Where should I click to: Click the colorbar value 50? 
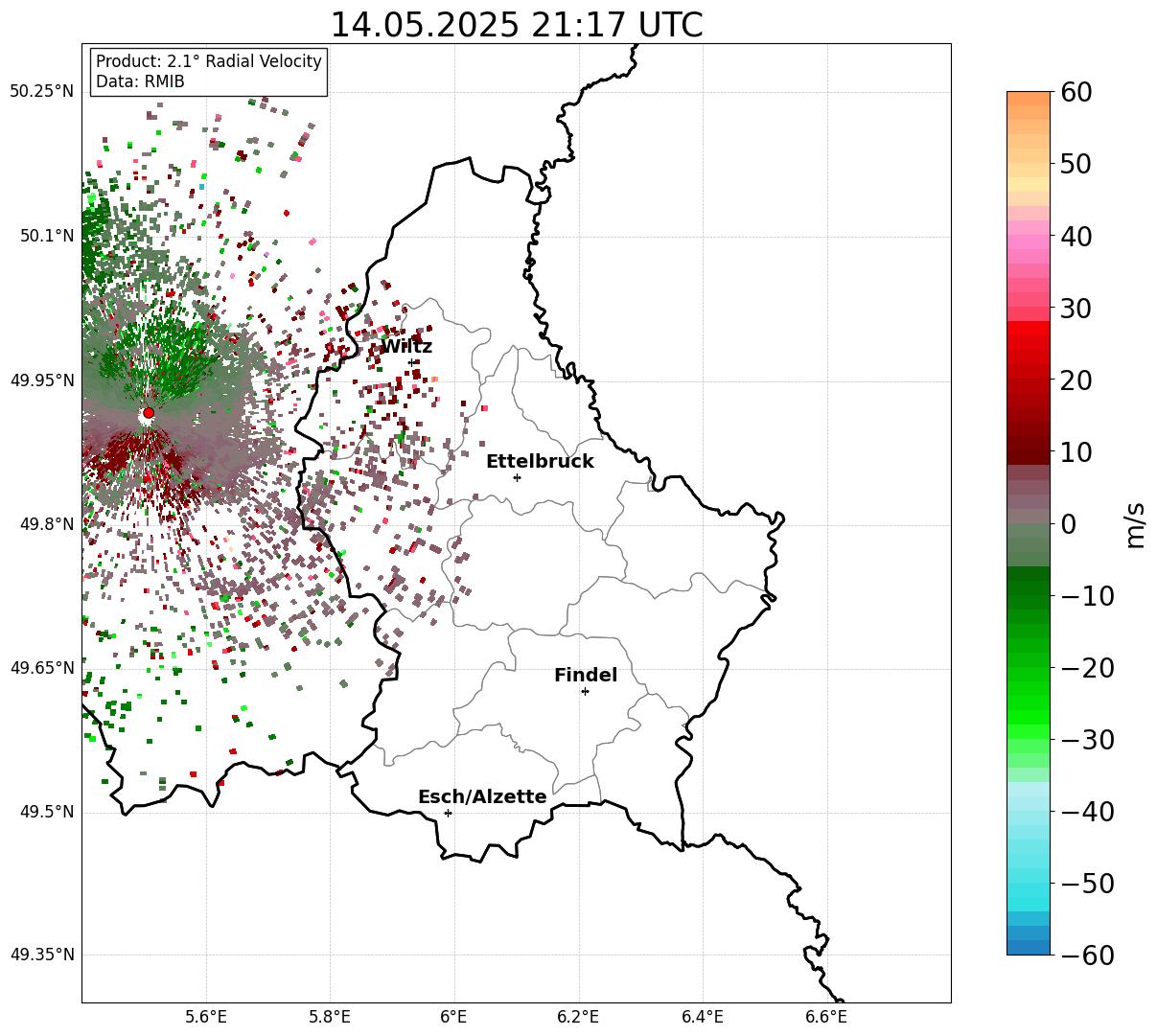click(x=1077, y=164)
